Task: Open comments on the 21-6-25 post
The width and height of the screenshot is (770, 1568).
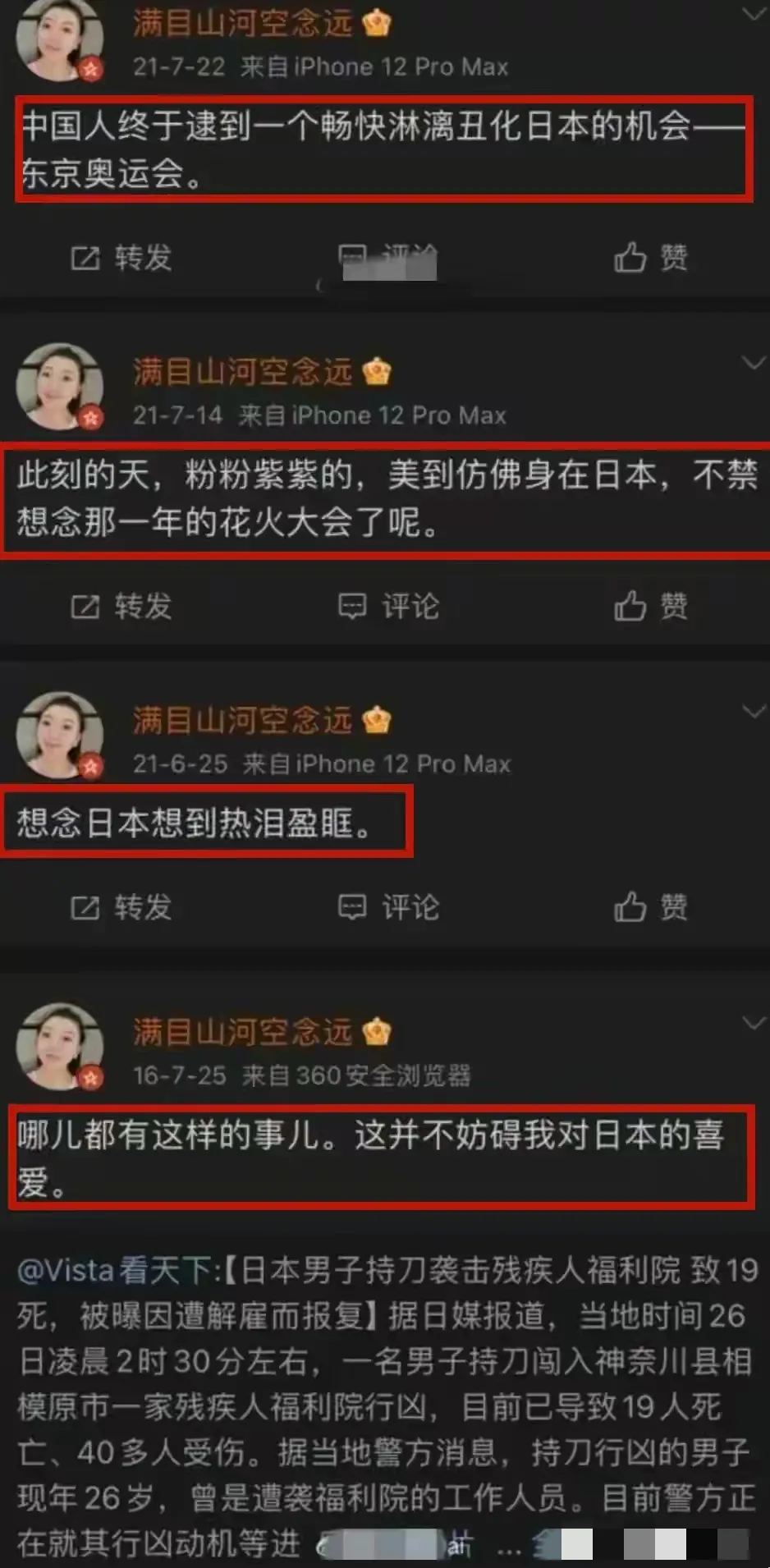Action: [x=388, y=907]
